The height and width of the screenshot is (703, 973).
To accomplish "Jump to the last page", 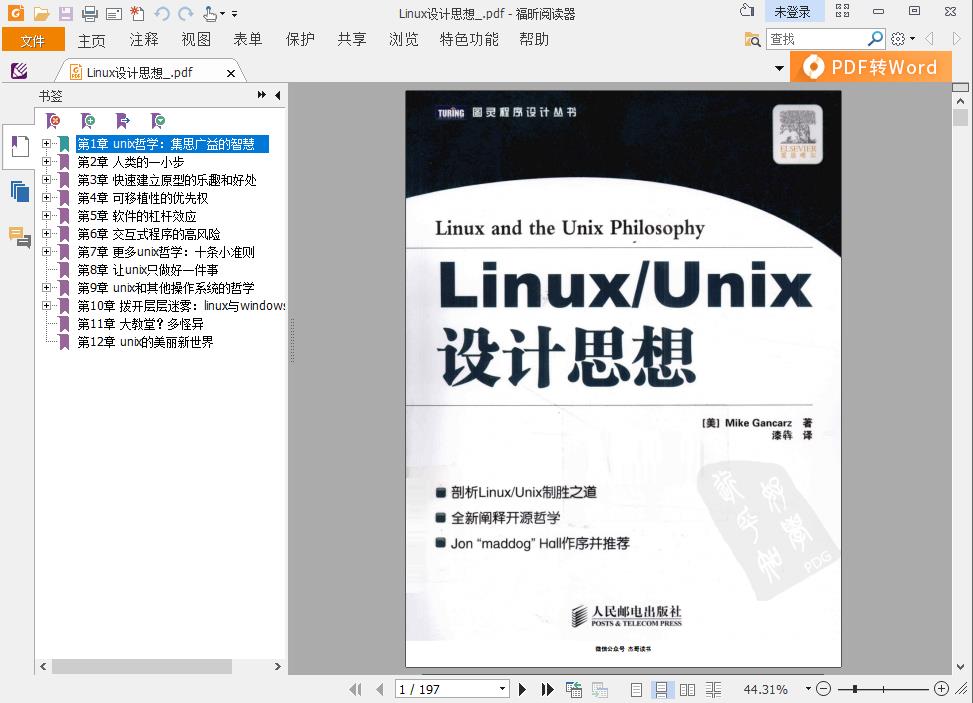I will pyautogui.click(x=547, y=689).
